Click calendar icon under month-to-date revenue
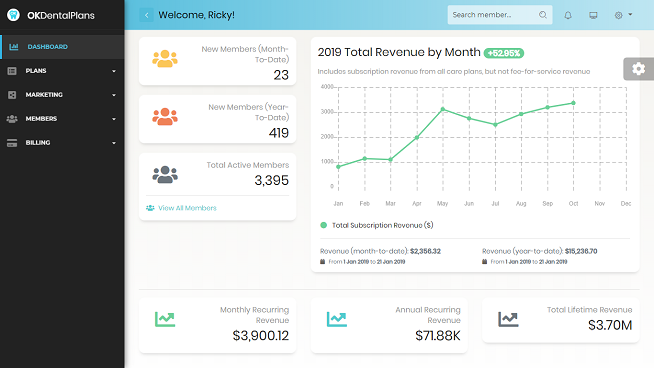 coord(322,262)
